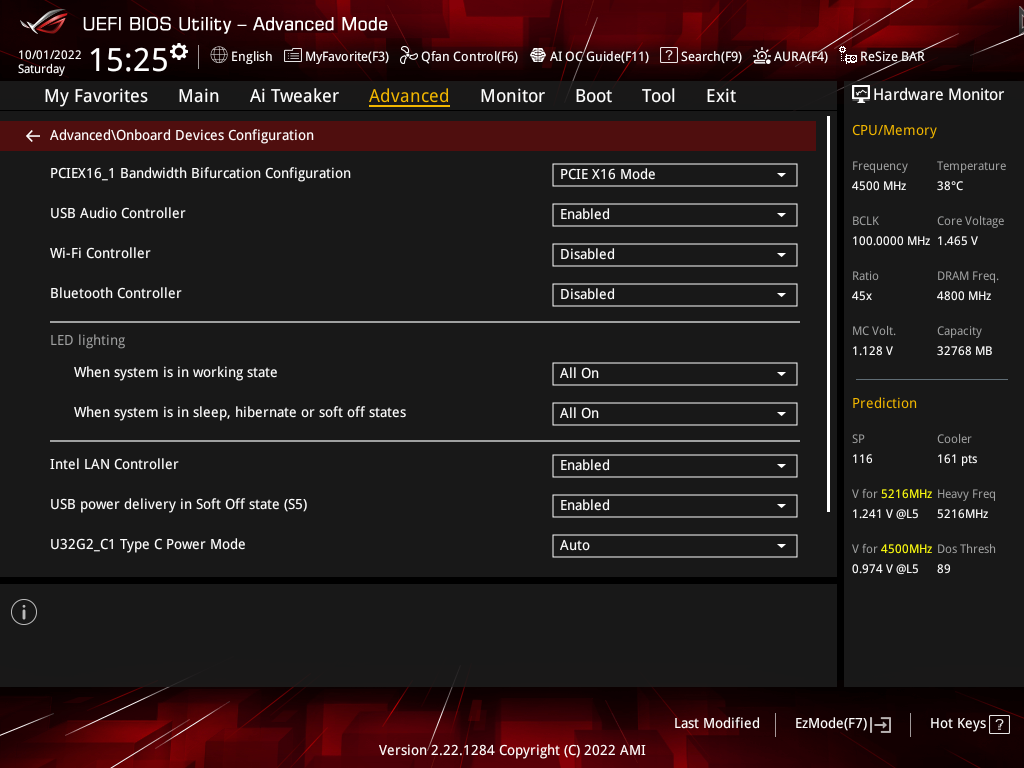This screenshot has height=768, width=1024.
Task: Click the settings gear next to the clock
Action: point(179,52)
